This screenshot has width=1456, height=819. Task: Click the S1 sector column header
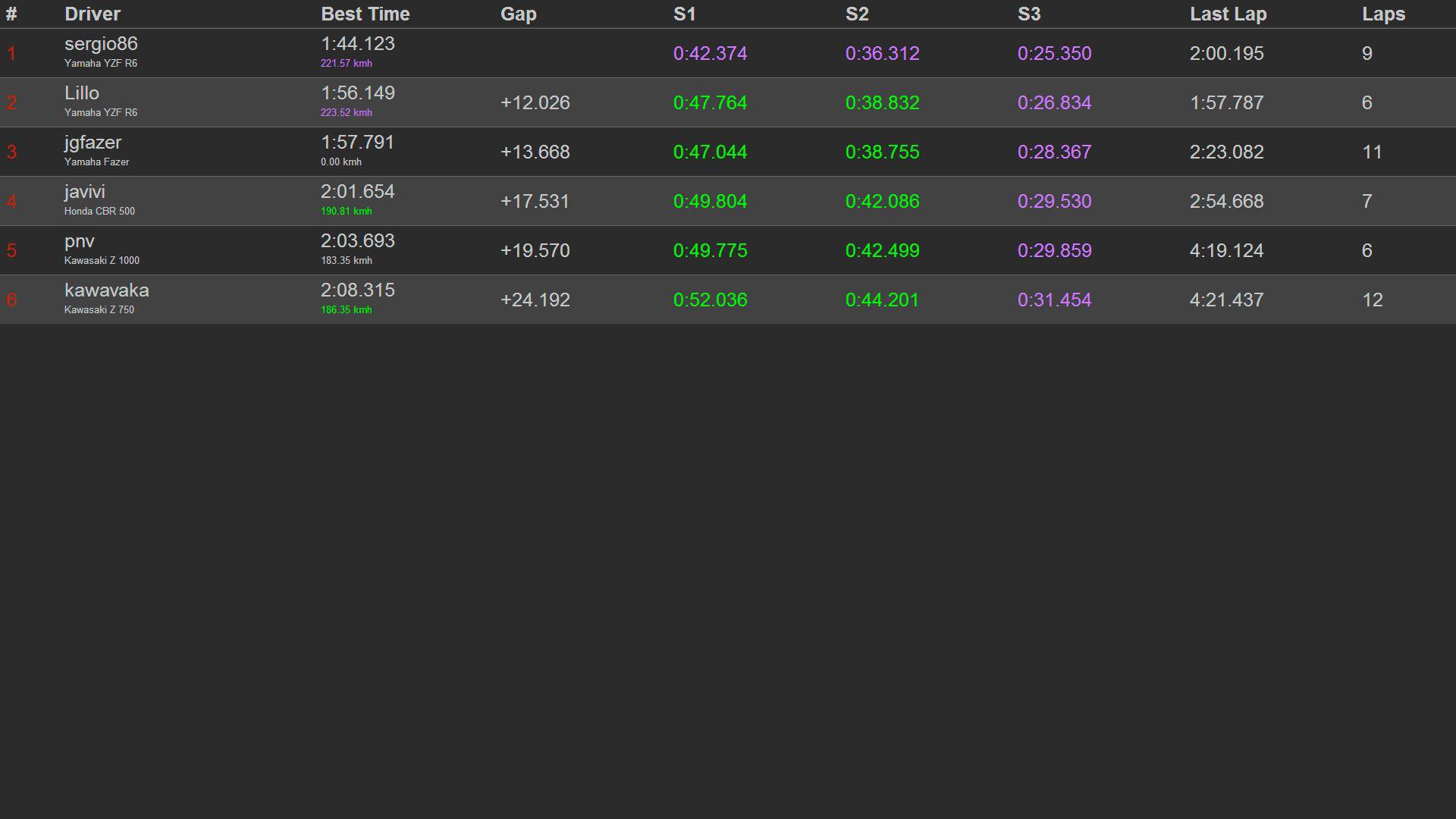684,14
